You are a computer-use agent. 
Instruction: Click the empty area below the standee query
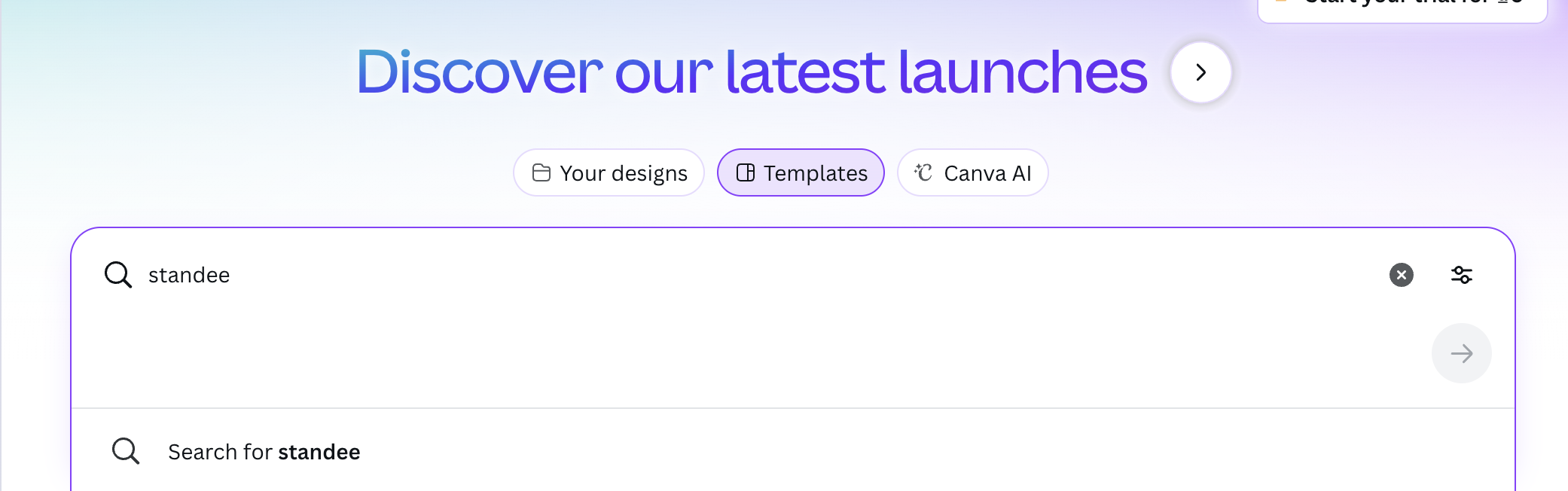[x=678, y=354]
